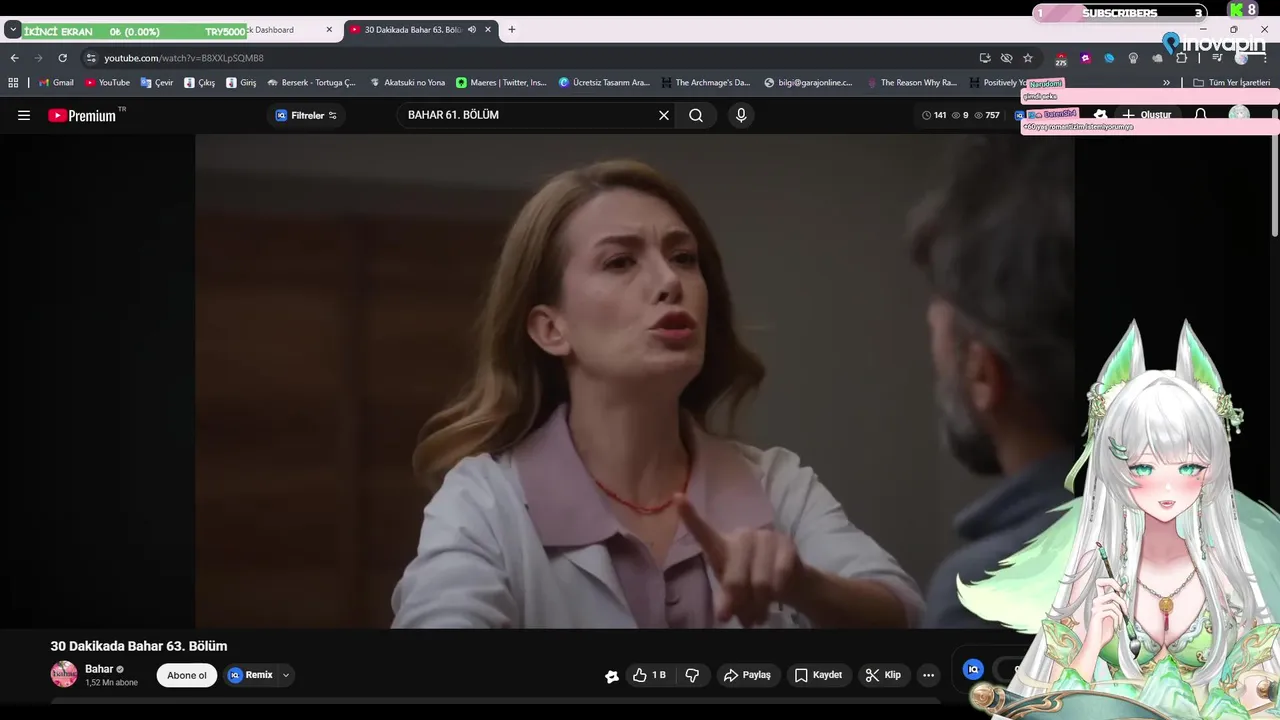The width and height of the screenshot is (1280, 720).
Task: Save the video with Kaydet
Action: (x=818, y=675)
